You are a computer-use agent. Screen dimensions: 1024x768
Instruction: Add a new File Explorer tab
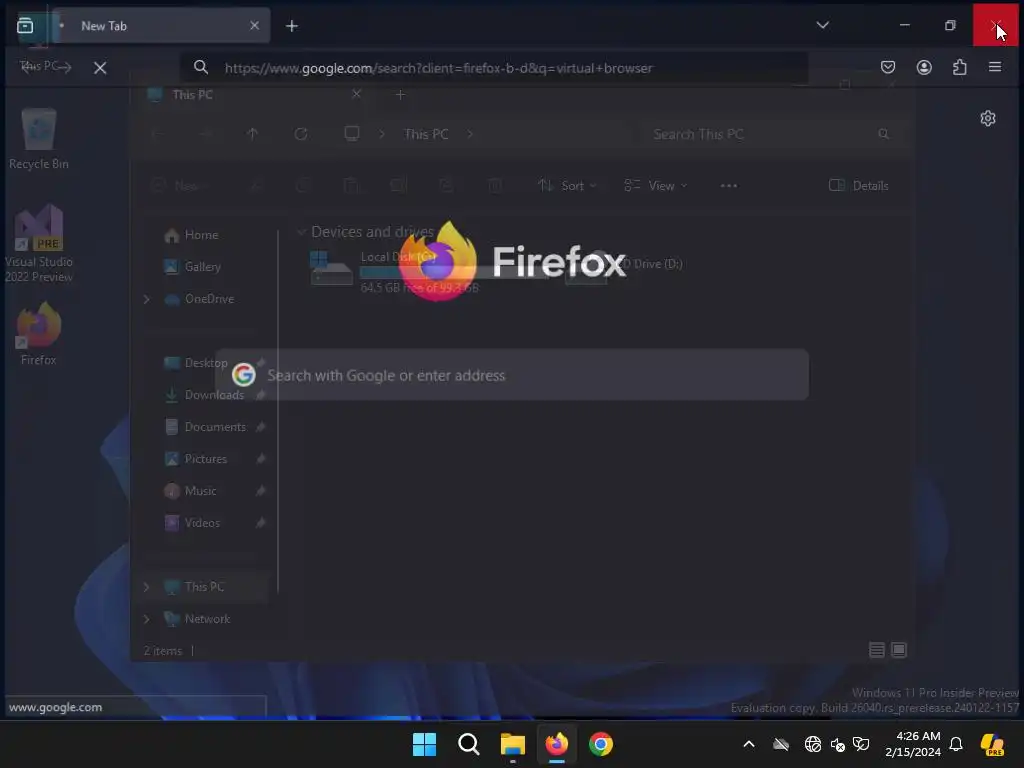400,95
